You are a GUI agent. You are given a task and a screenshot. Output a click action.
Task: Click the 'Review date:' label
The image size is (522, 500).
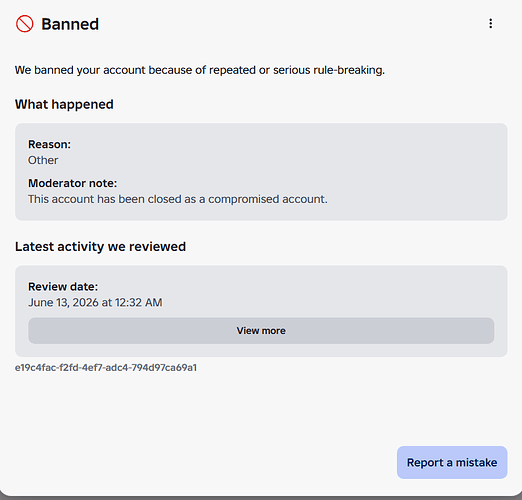pyautogui.click(x=63, y=287)
